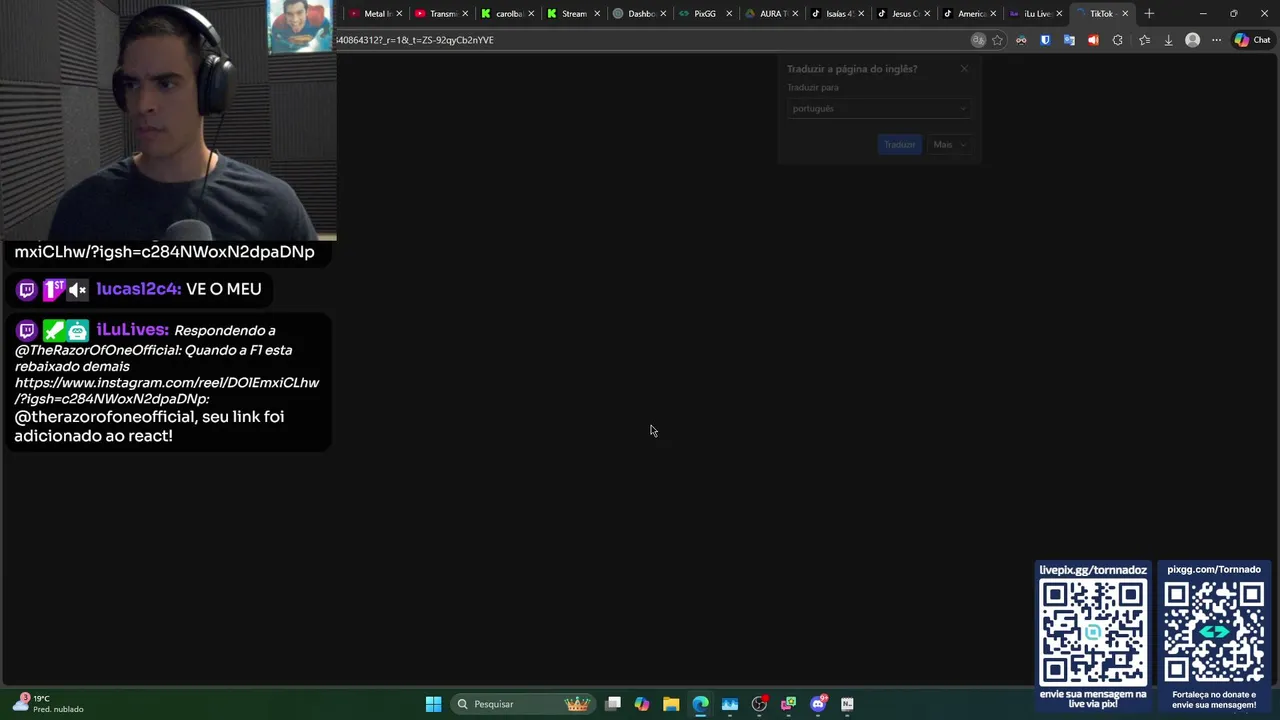Click the iLuLives username in chat
1280x720 pixels.
pos(132,329)
